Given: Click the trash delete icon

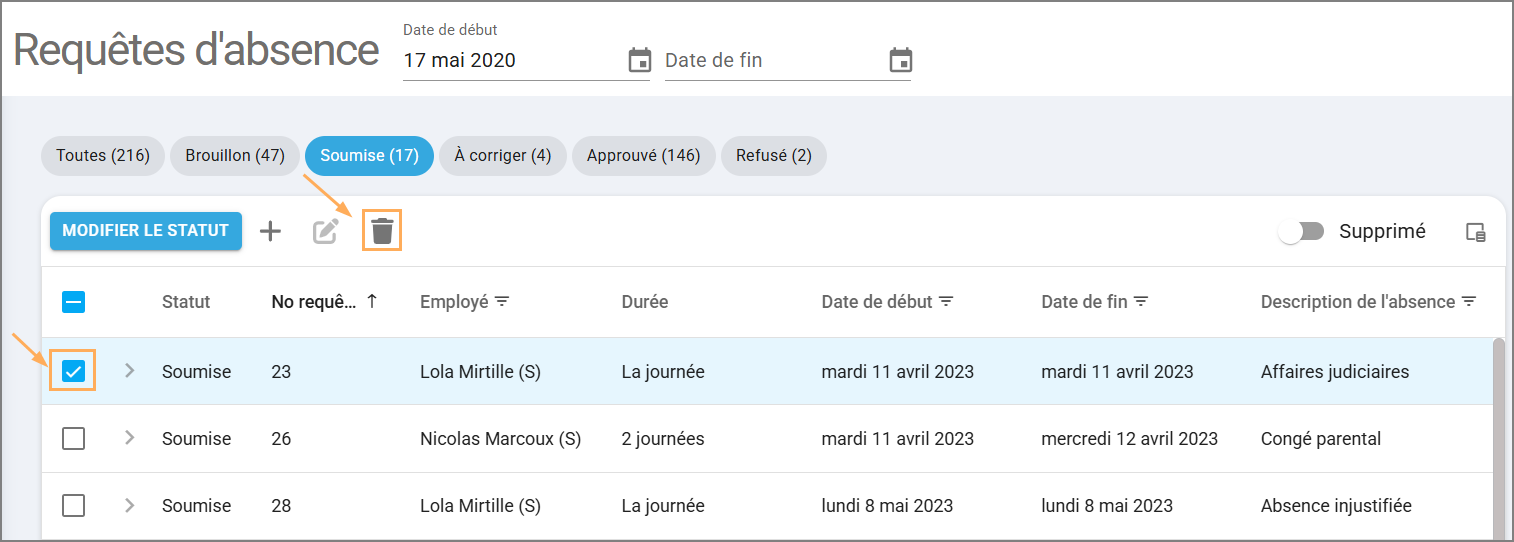Looking at the screenshot, I should click(382, 231).
